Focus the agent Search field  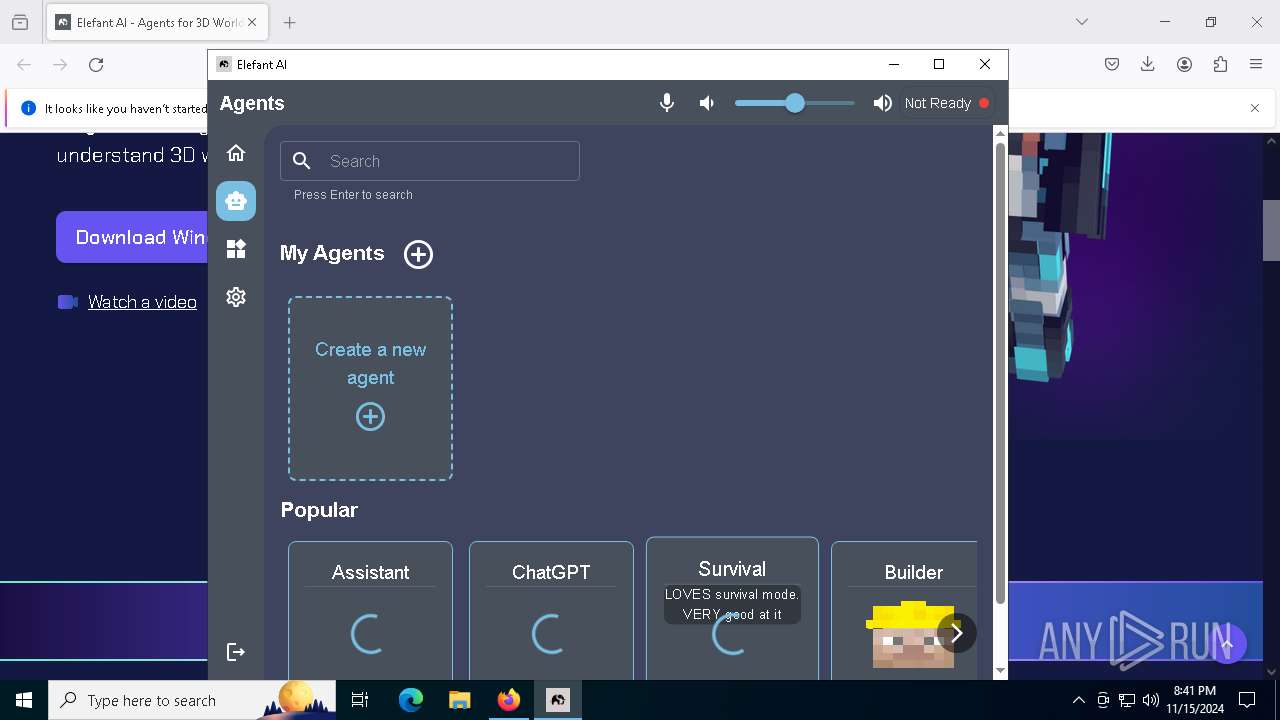point(430,161)
